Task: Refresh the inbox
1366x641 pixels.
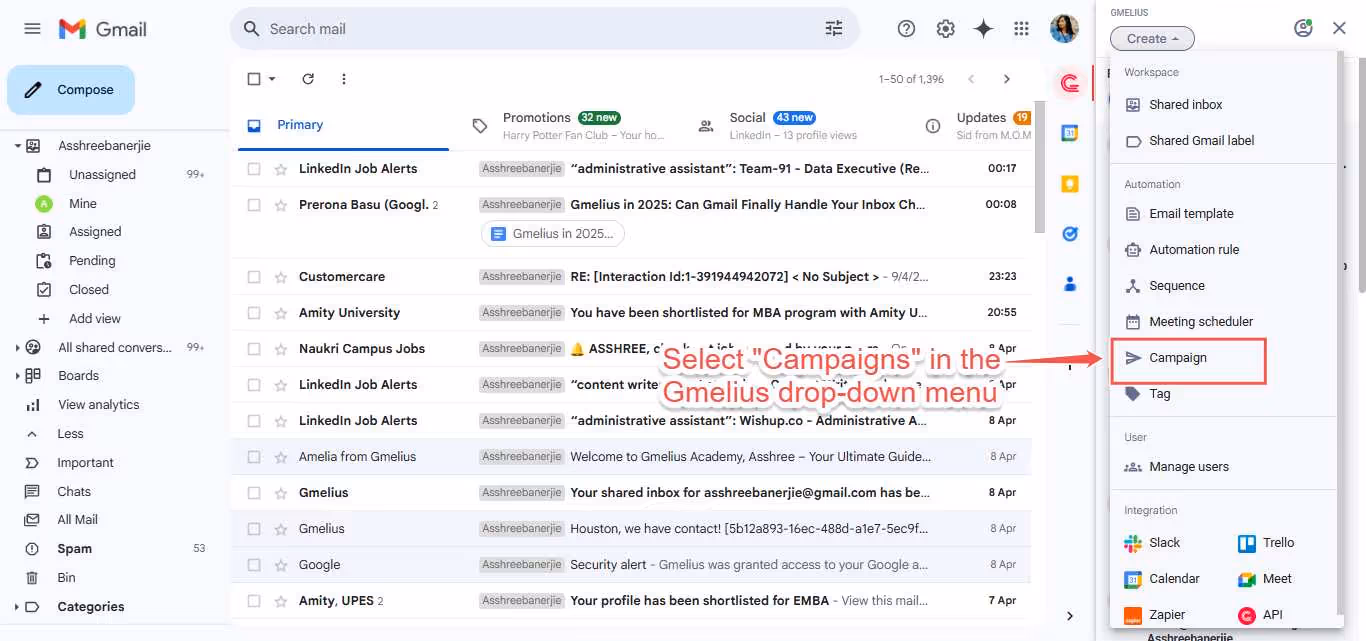Action: point(307,78)
